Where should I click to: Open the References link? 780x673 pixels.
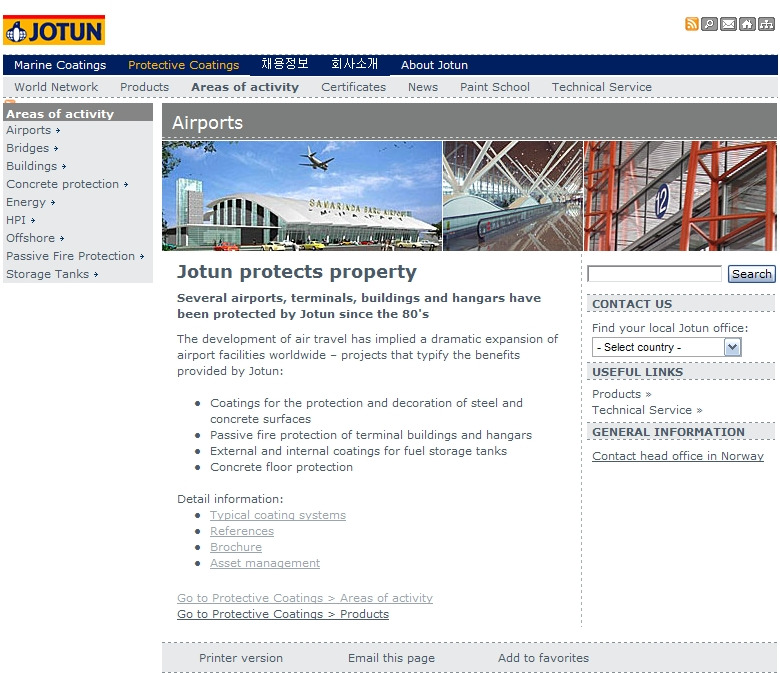(x=242, y=531)
